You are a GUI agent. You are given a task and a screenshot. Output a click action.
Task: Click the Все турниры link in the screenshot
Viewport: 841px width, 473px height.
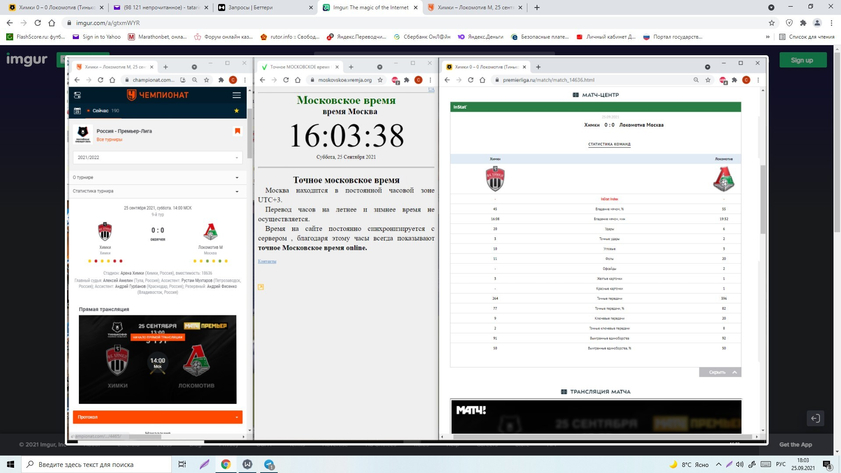[x=109, y=139]
